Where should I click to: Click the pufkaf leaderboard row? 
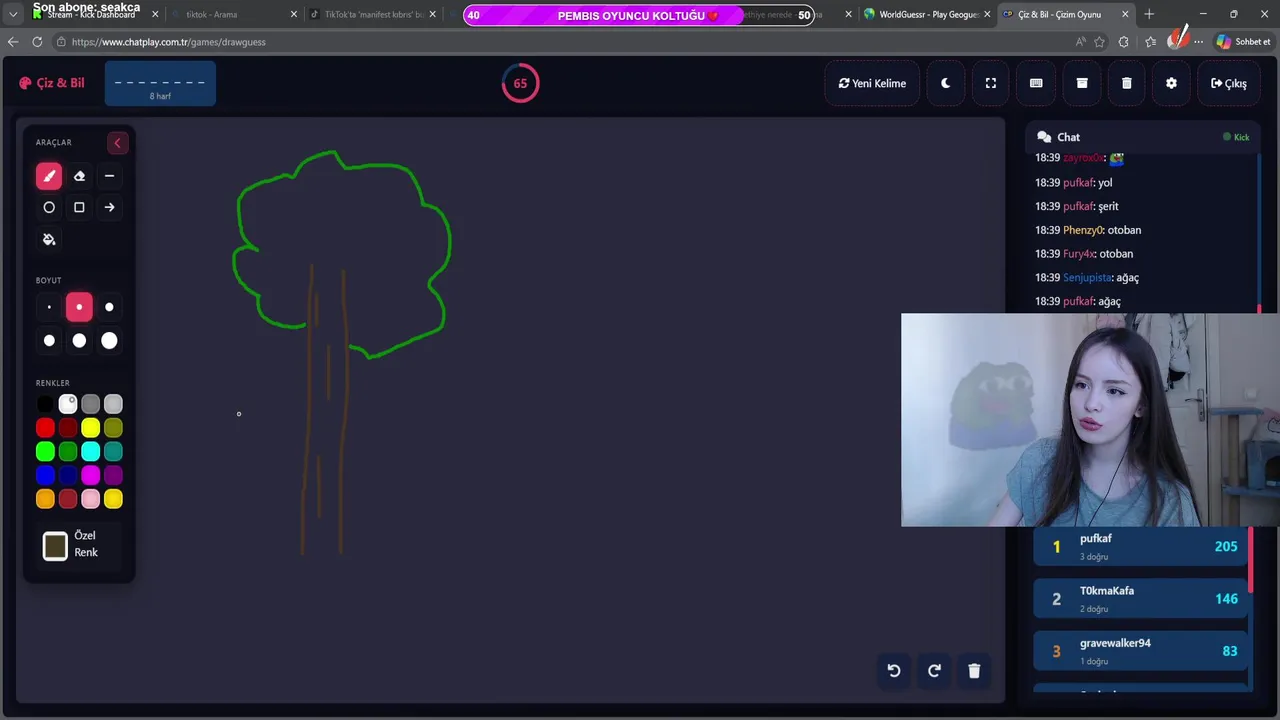tap(1140, 547)
